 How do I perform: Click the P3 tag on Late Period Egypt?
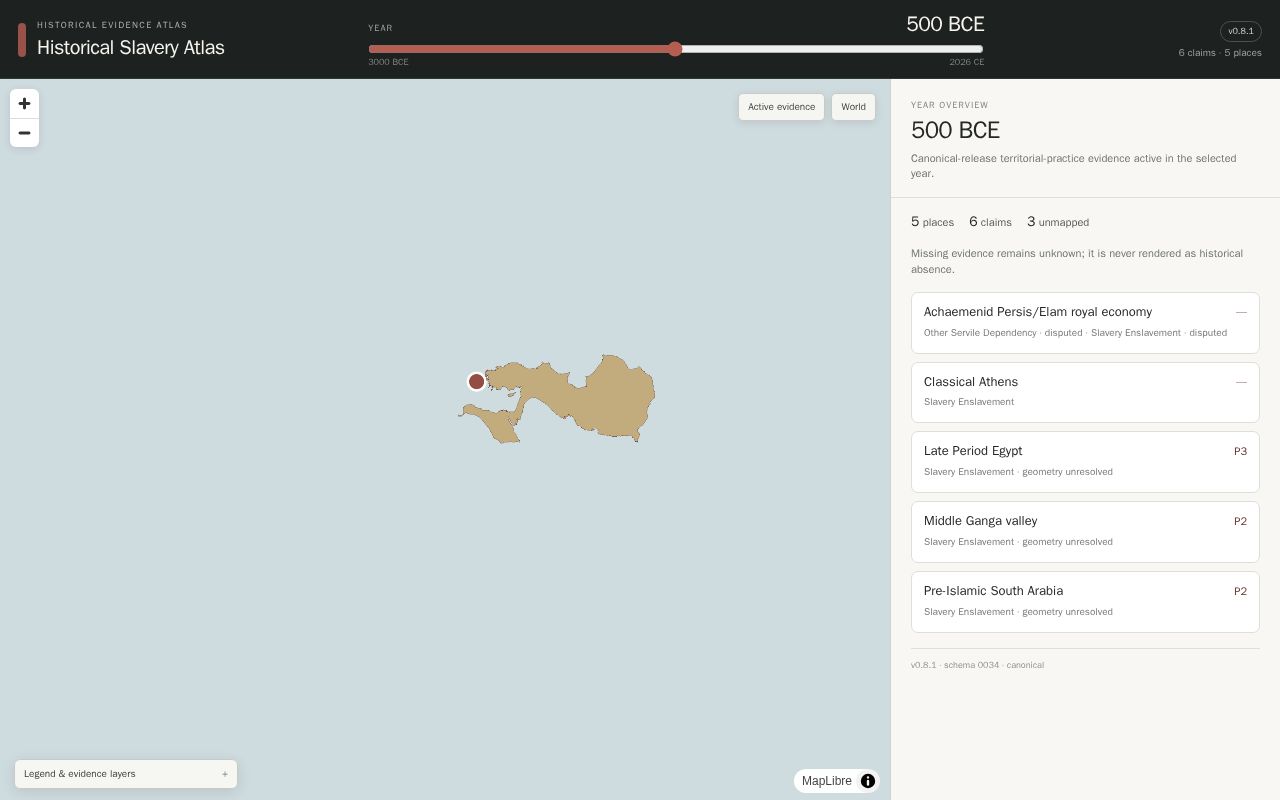click(x=1240, y=451)
